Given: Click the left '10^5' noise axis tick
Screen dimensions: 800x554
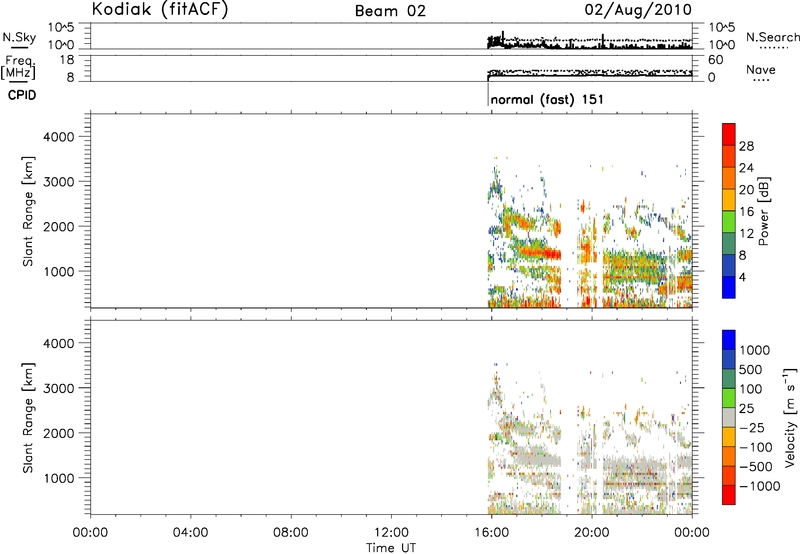Looking at the screenshot, I should point(61,28).
